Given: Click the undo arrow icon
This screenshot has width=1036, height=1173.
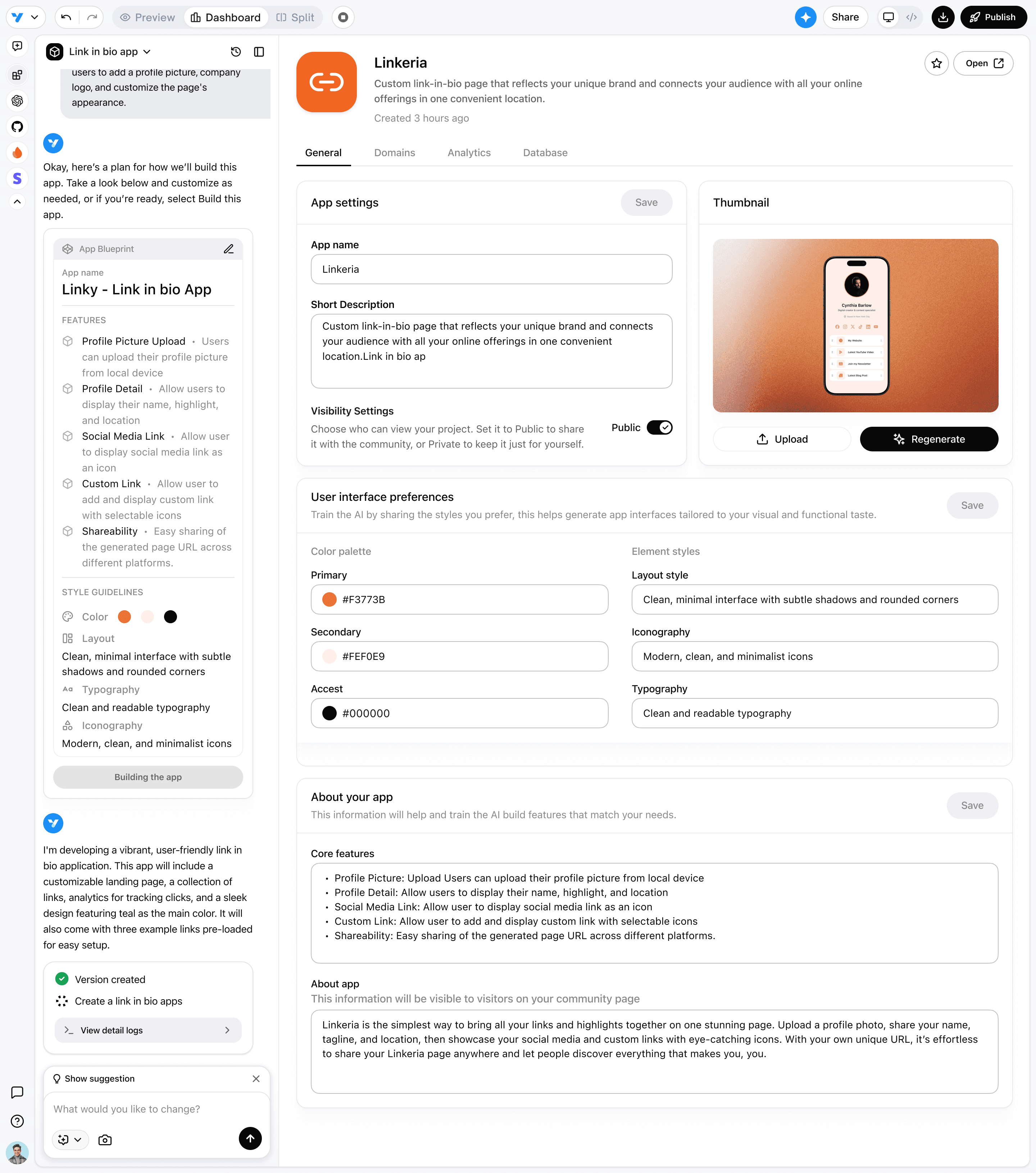Looking at the screenshot, I should pos(67,17).
